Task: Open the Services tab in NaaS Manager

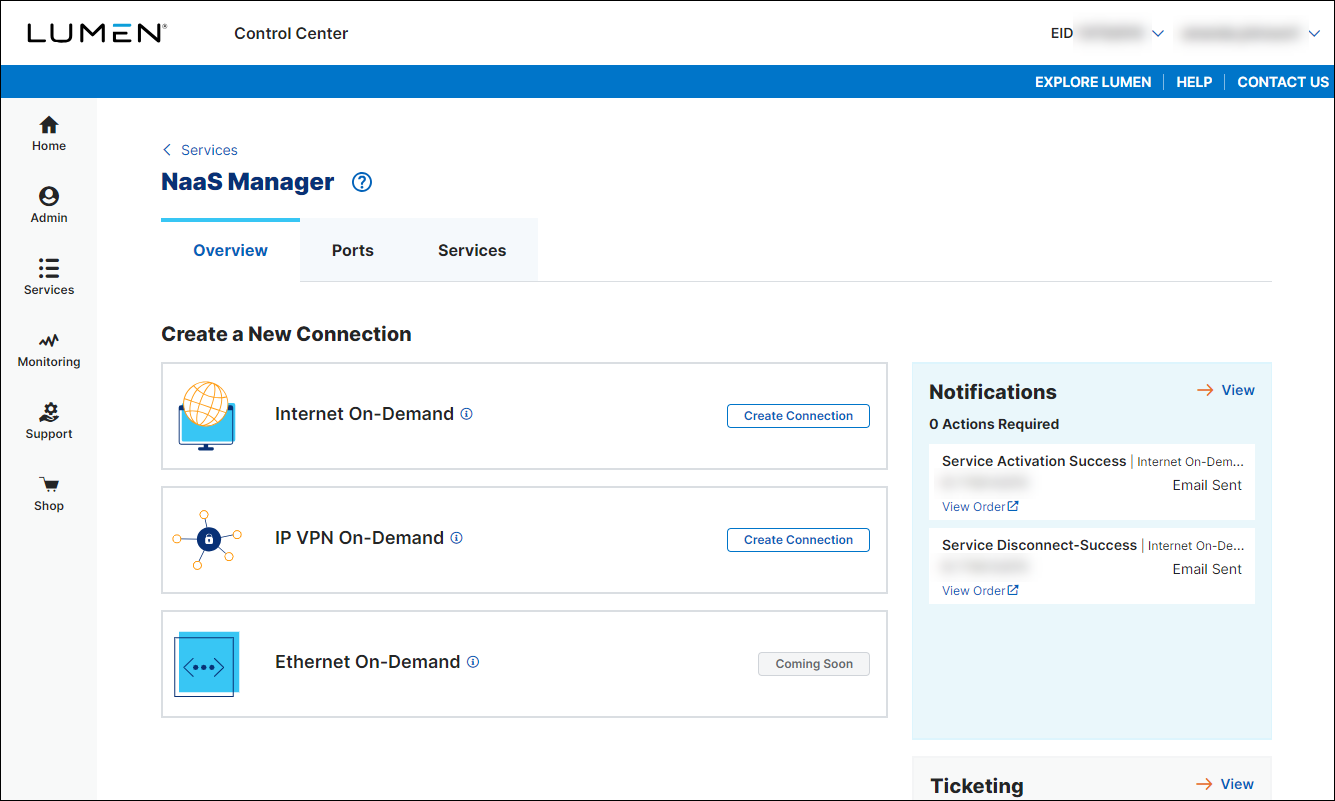Action: (472, 250)
